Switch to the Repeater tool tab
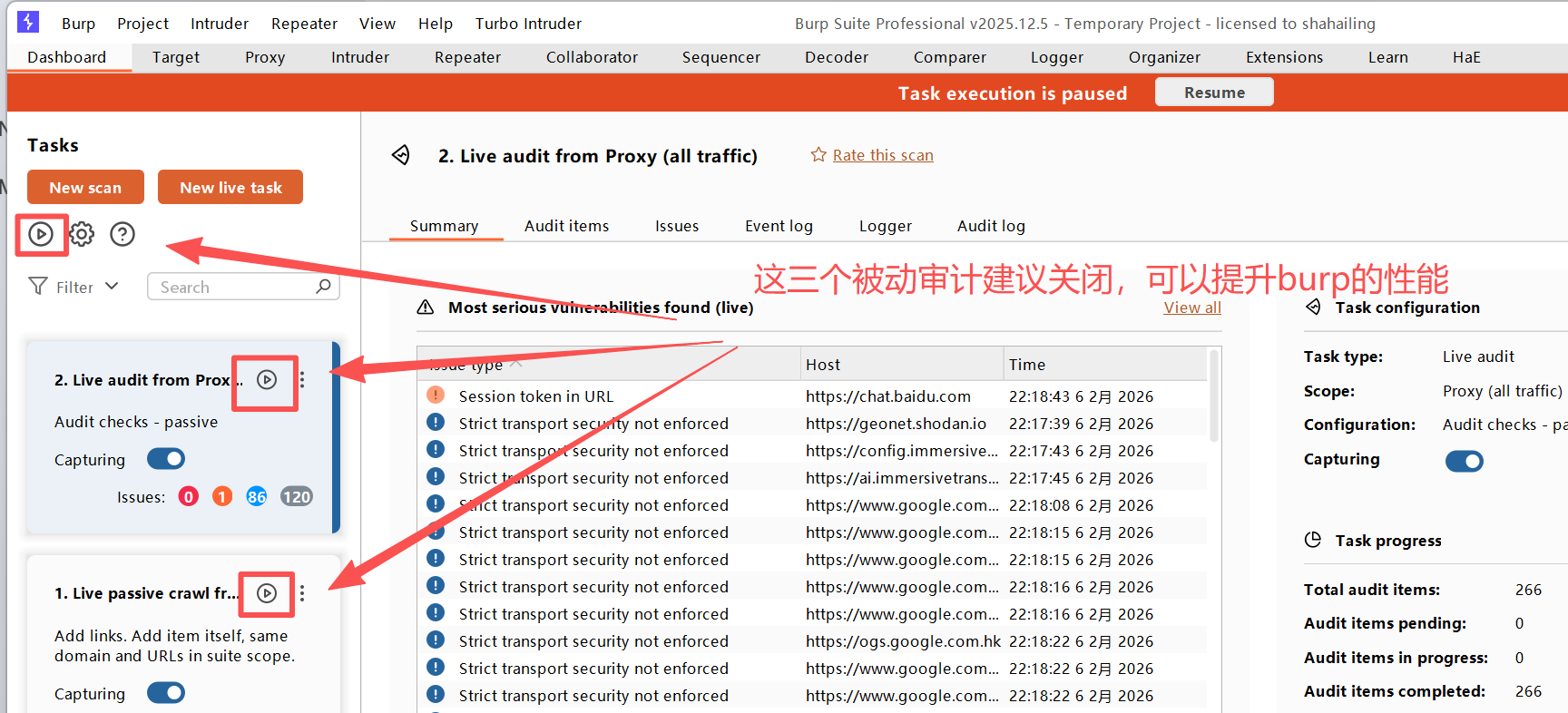This screenshot has height=713, width=1568. tap(467, 57)
